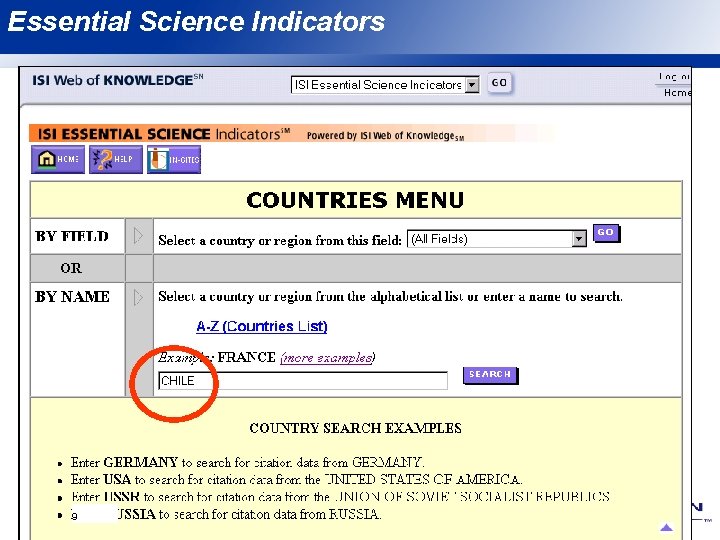The image size is (720, 540).
Task: Open the ISI Essential Science Indicators product dropdown
Action: point(385,84)
